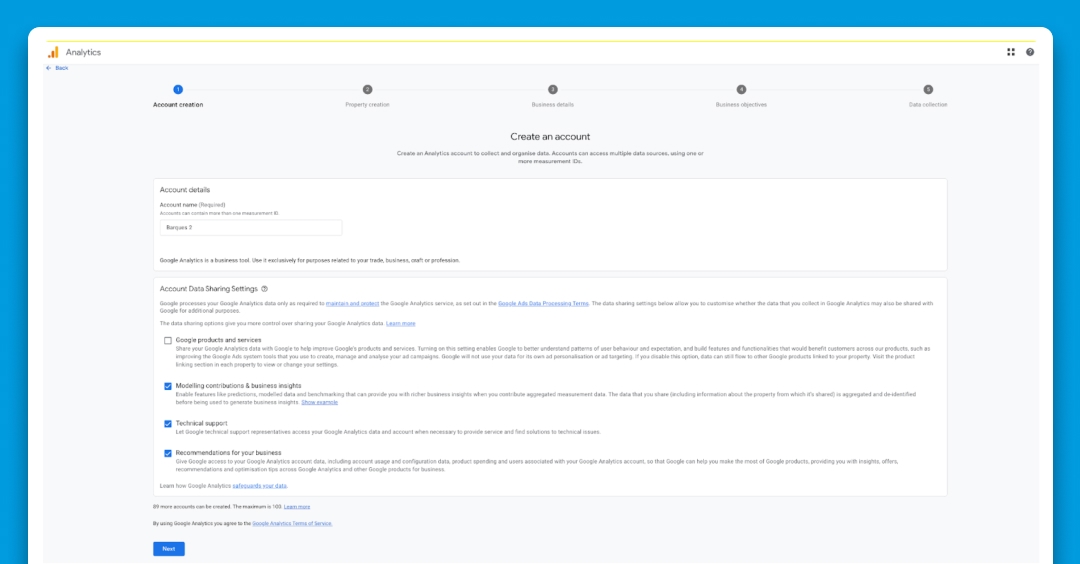Select step 4 Business objectives circle

coord(741,90)
